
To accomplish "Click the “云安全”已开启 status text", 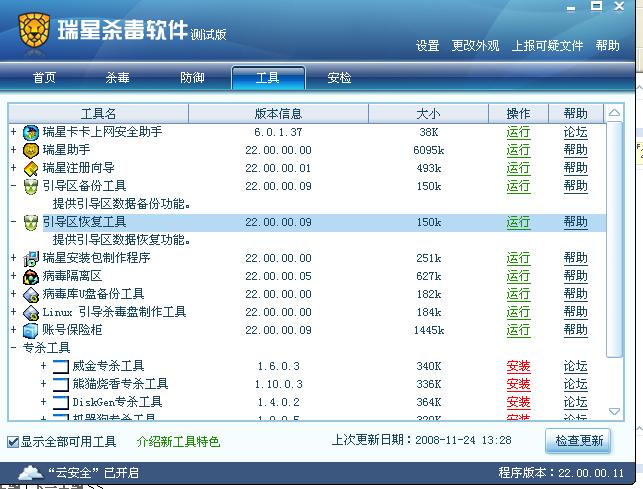I will click(x=93, y=473).
